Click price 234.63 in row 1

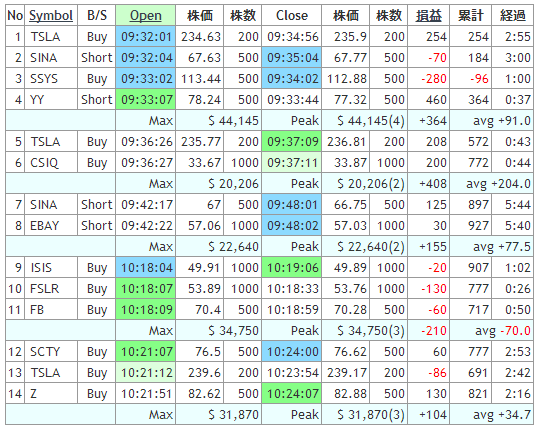point(201,37)
